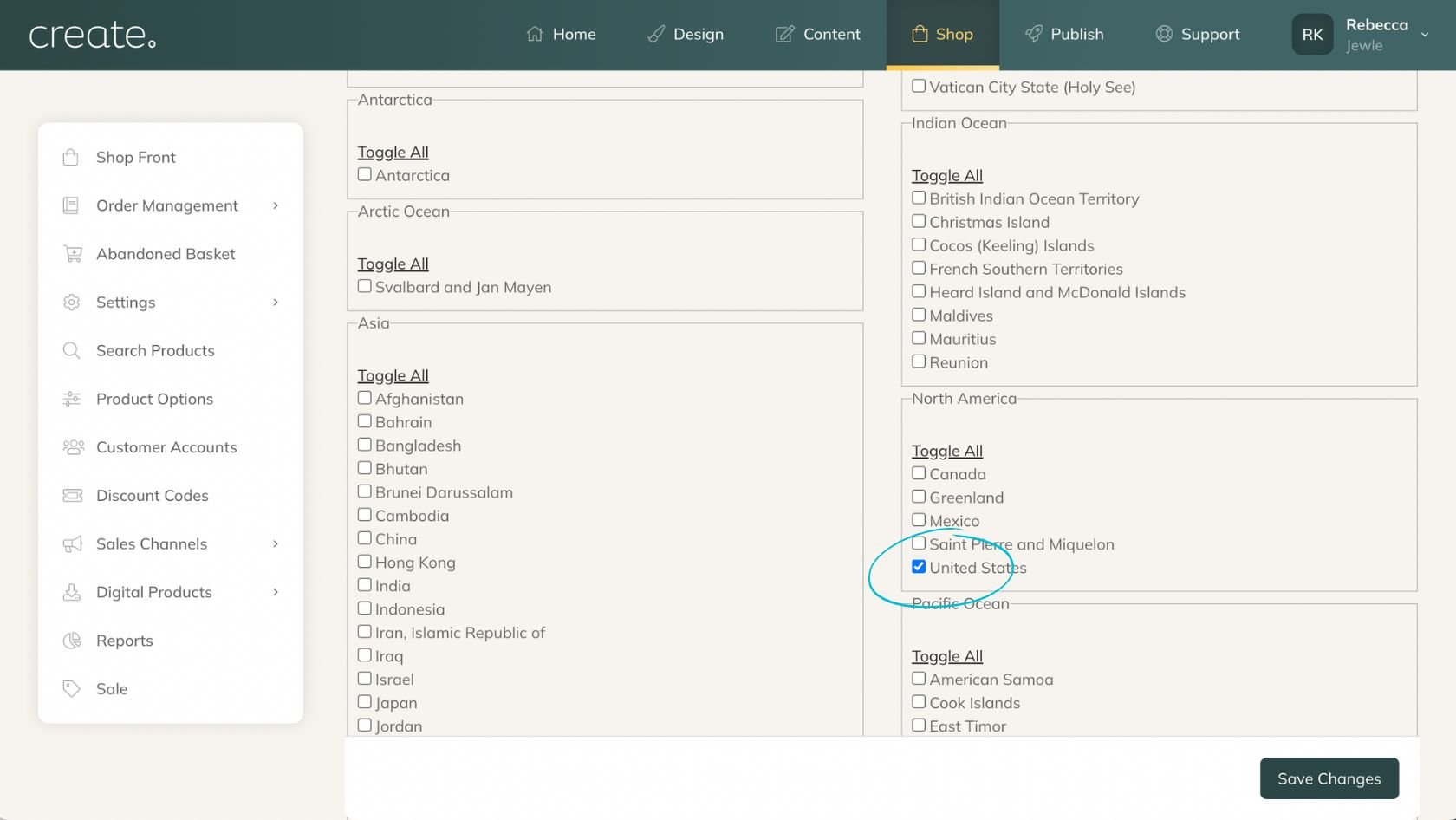Image resolution: width=1456 pixels, height=820 pixels.
Task: Check the Canada checkbox
Action: (919, 473)
